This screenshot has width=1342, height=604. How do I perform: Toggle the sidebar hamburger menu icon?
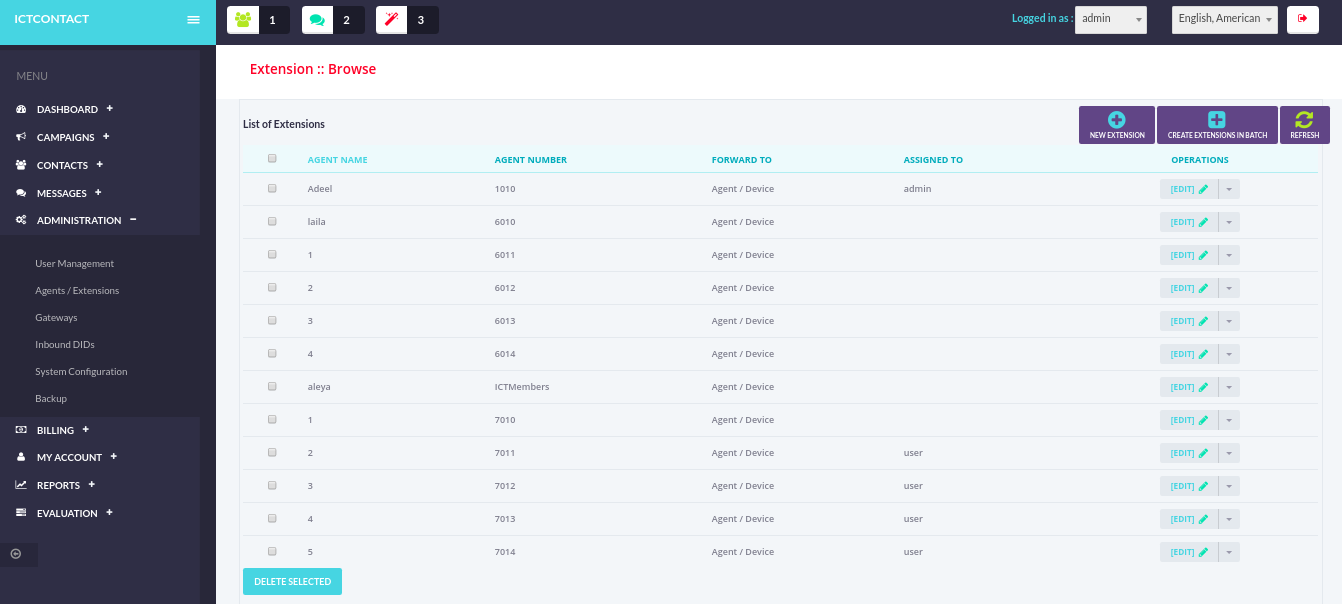click(x=193, y=20)
